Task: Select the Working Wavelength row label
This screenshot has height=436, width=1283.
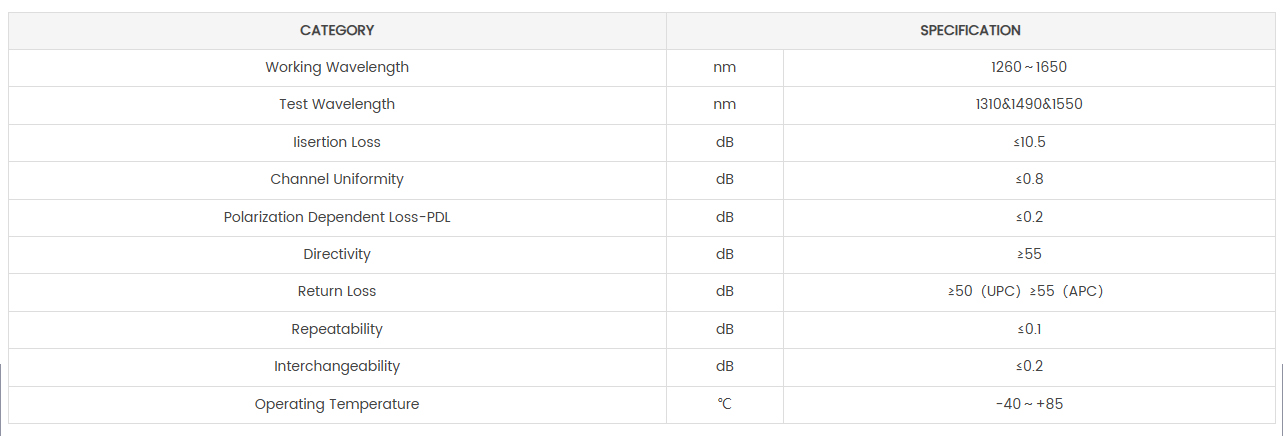Action: pos(337,67)
